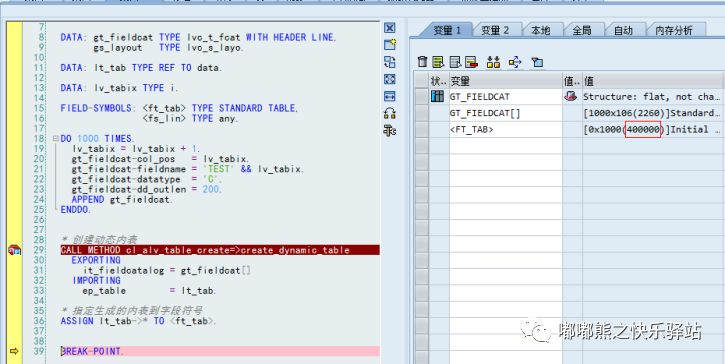Click the 状.. column header
This screenshot has height=364, width=725.
(x=439, y=81)
